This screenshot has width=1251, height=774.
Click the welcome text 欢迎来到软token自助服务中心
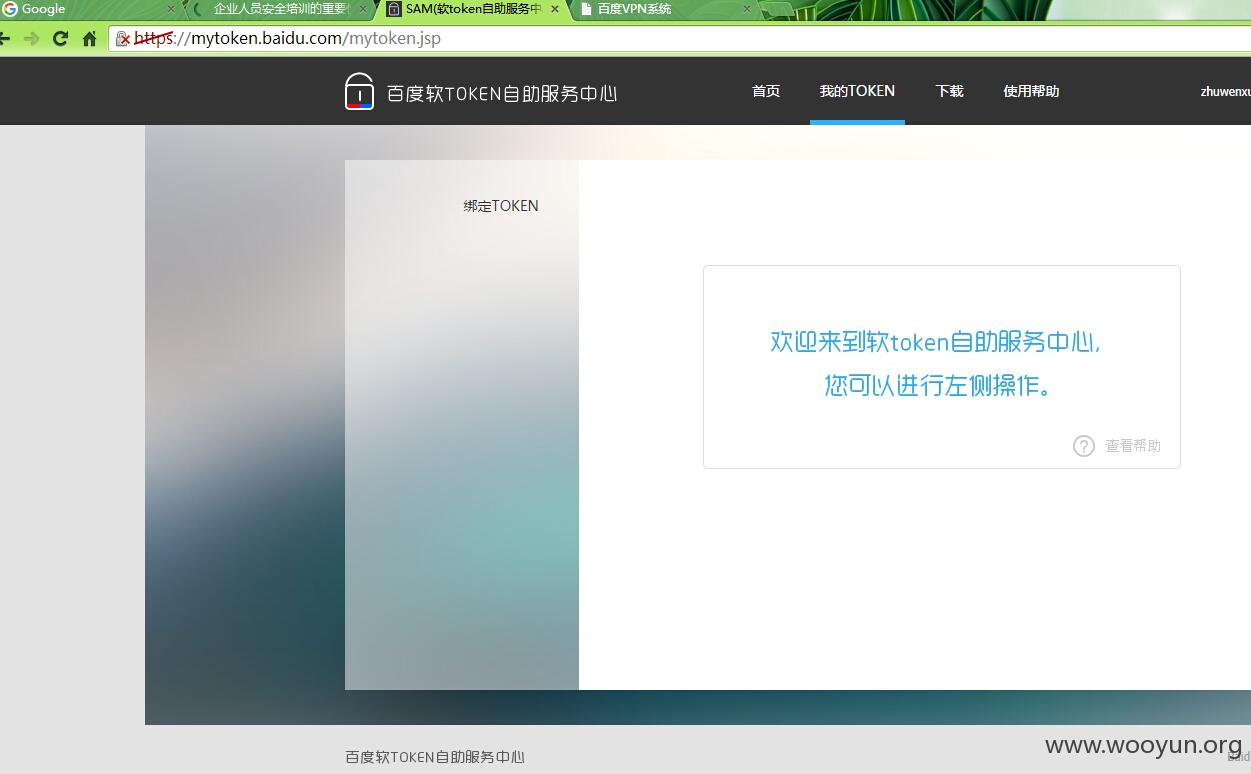pos(935,342)
